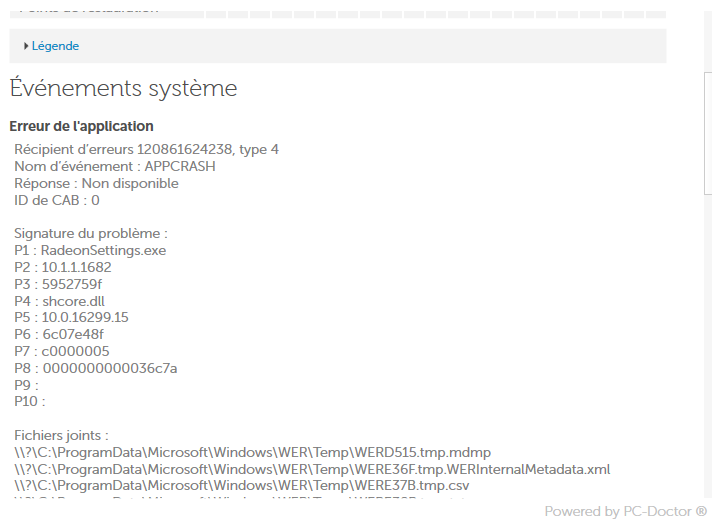The image size is (712, 524).
Task: Select the WERD515.tmp.mdmp file path
Action: pyautogui.click(x=252, y=452)
